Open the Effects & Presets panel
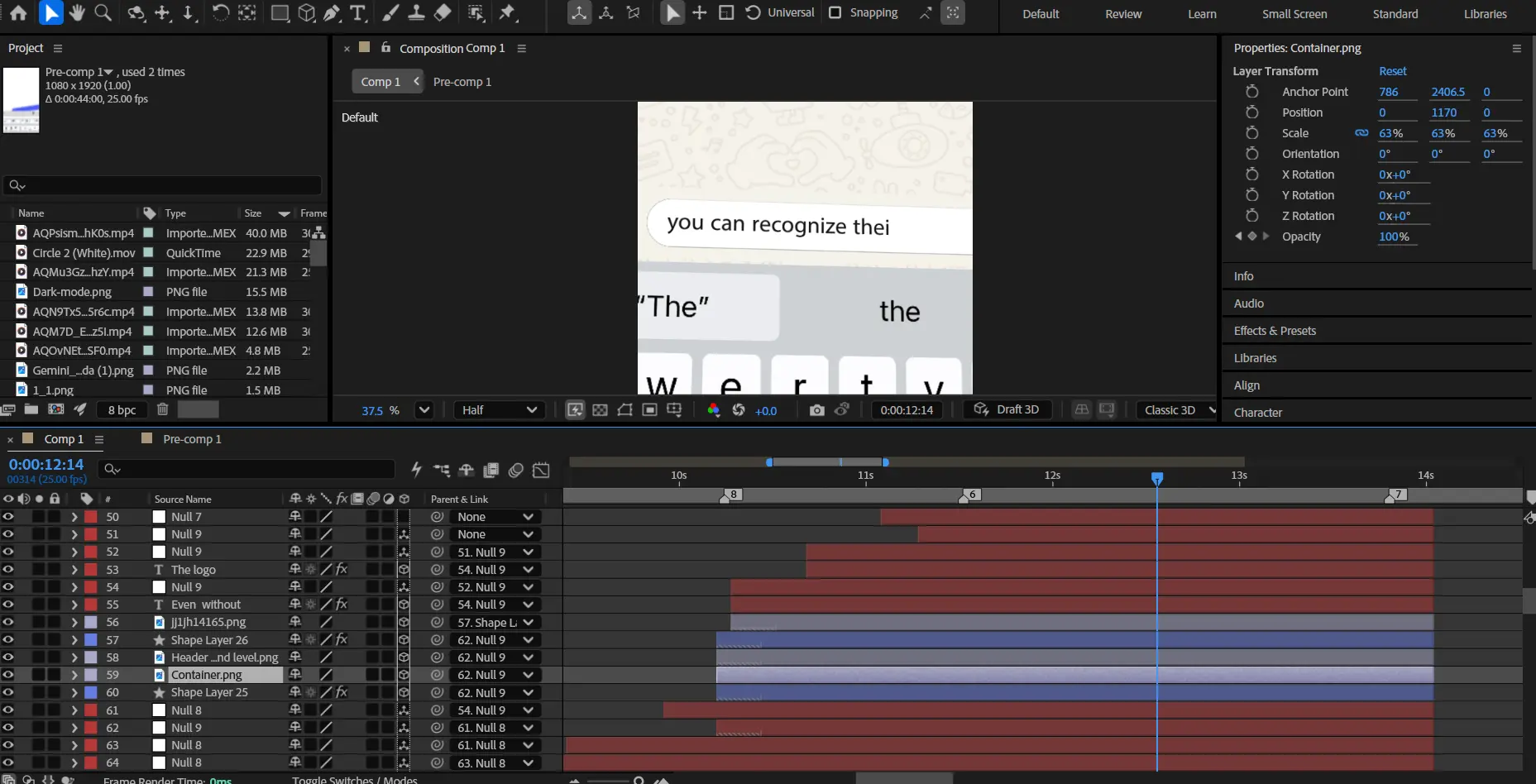 click(x=1275, y=331)
